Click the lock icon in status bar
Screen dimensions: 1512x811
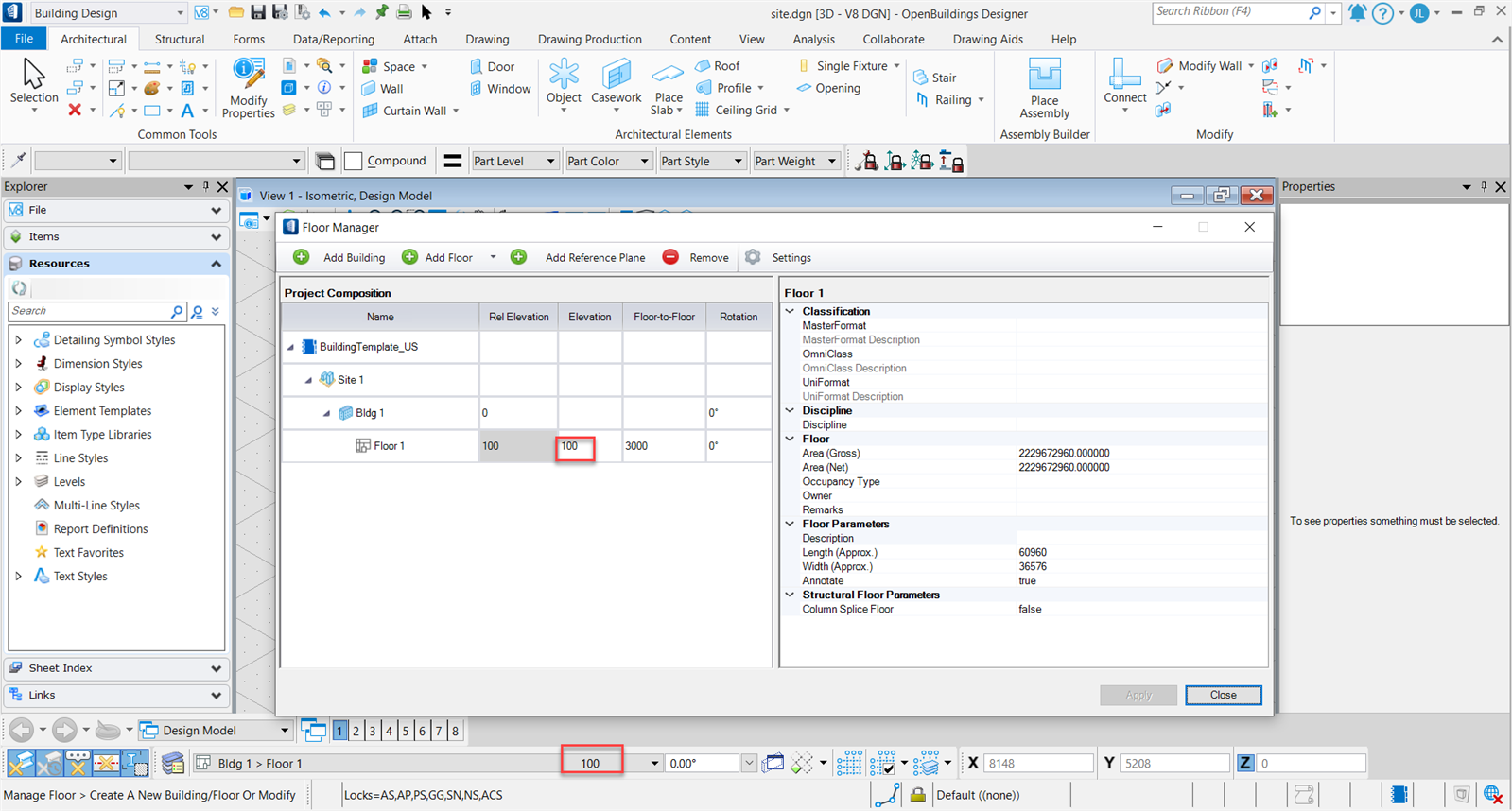click(x=917, y=795)
